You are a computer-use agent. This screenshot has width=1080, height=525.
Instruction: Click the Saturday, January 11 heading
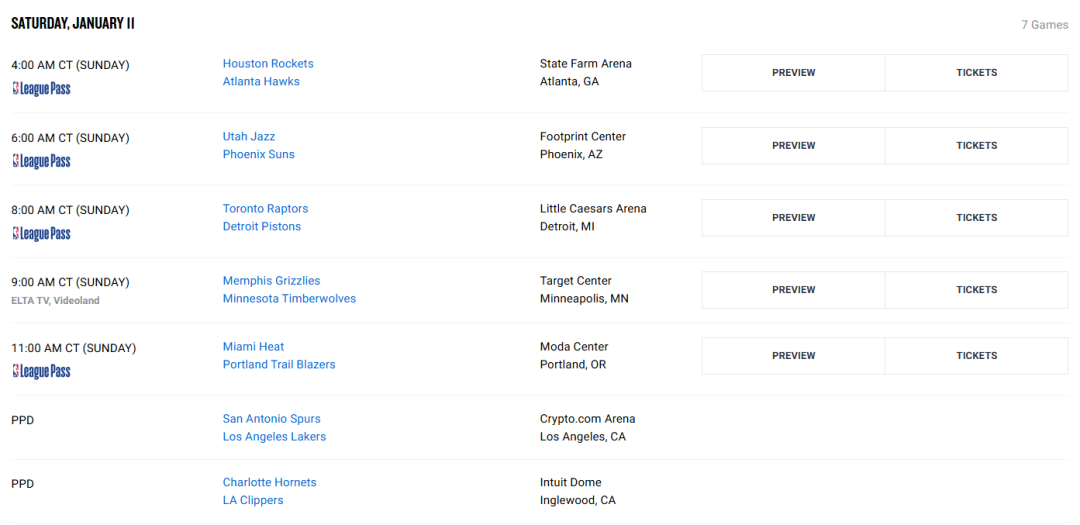coord(73,24)
